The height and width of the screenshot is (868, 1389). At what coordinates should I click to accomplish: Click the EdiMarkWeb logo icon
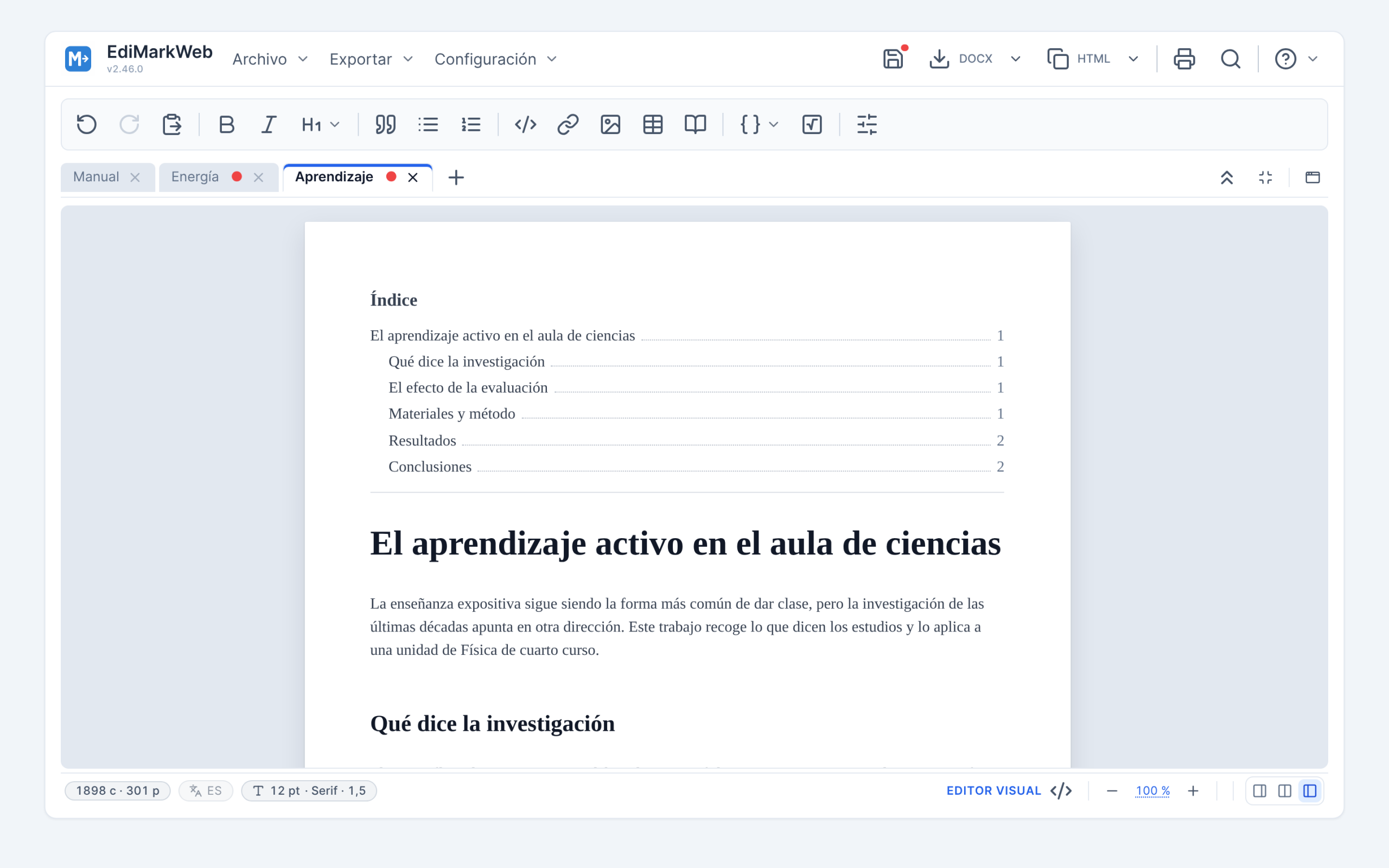click(78, 59)
